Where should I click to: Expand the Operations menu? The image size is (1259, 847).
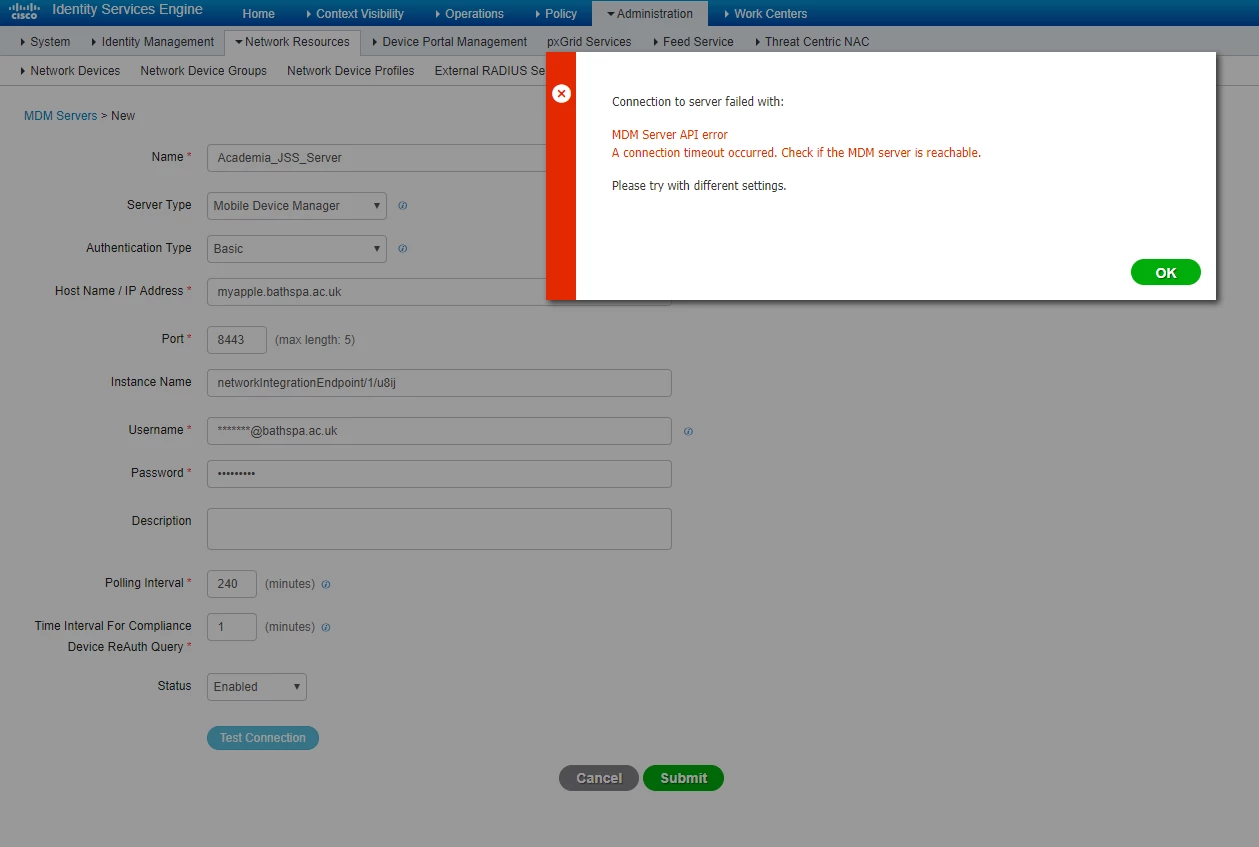click(470, 14)
